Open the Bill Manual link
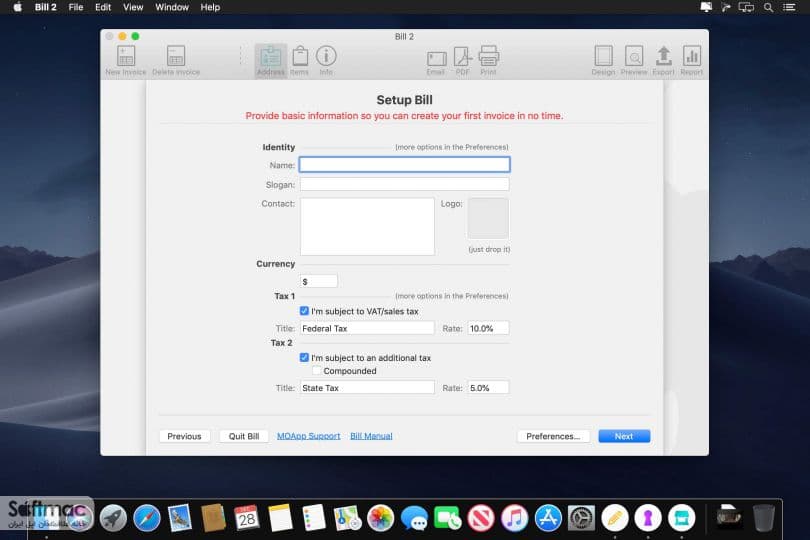The image size is (810, 540). point(371,436)
